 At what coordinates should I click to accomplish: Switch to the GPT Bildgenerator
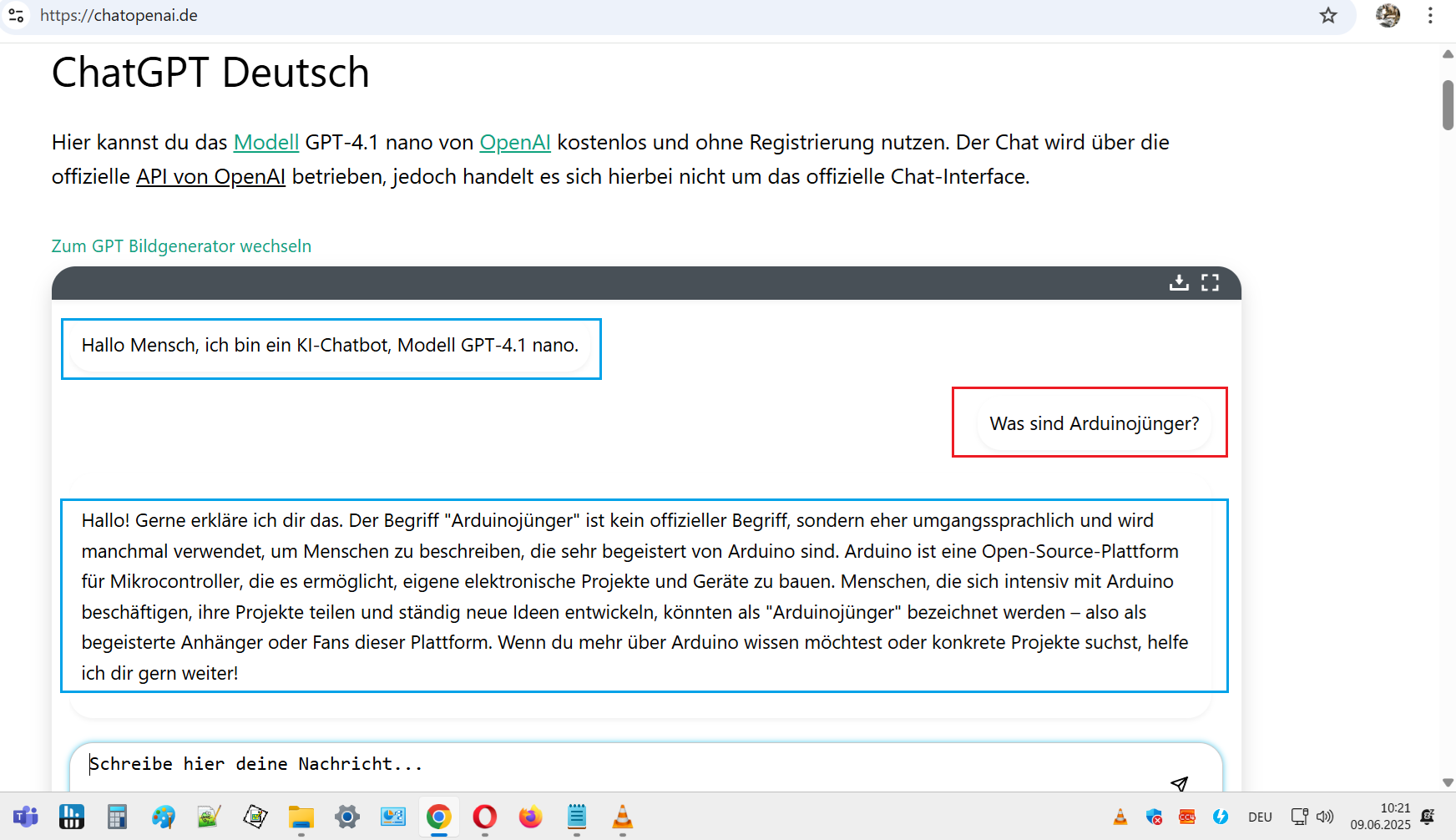point(181,246)
